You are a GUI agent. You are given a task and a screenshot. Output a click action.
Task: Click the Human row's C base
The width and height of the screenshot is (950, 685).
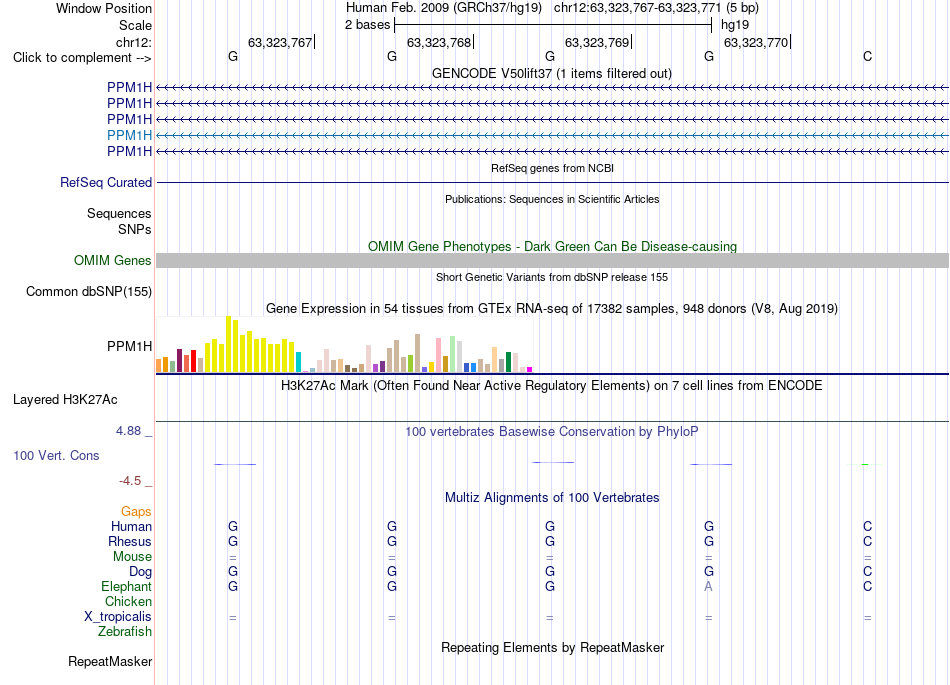coord(868,526)
